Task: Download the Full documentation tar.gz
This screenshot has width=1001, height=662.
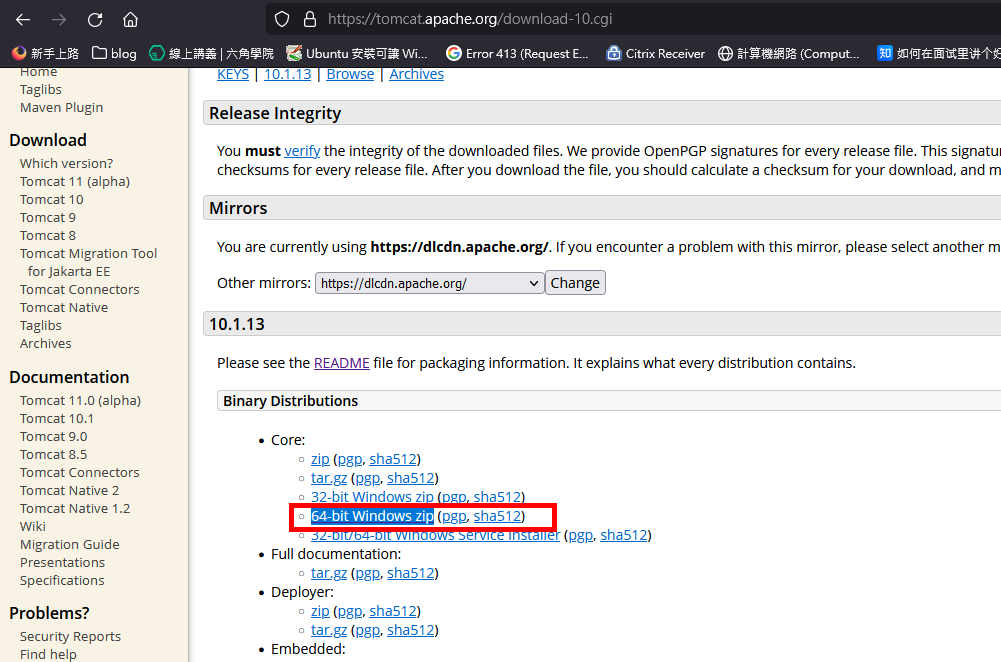Action: [x=329, y=573]
